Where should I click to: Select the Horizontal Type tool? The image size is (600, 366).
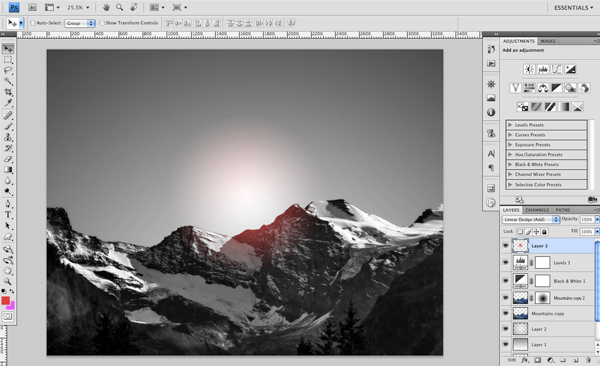coord(8,215)
